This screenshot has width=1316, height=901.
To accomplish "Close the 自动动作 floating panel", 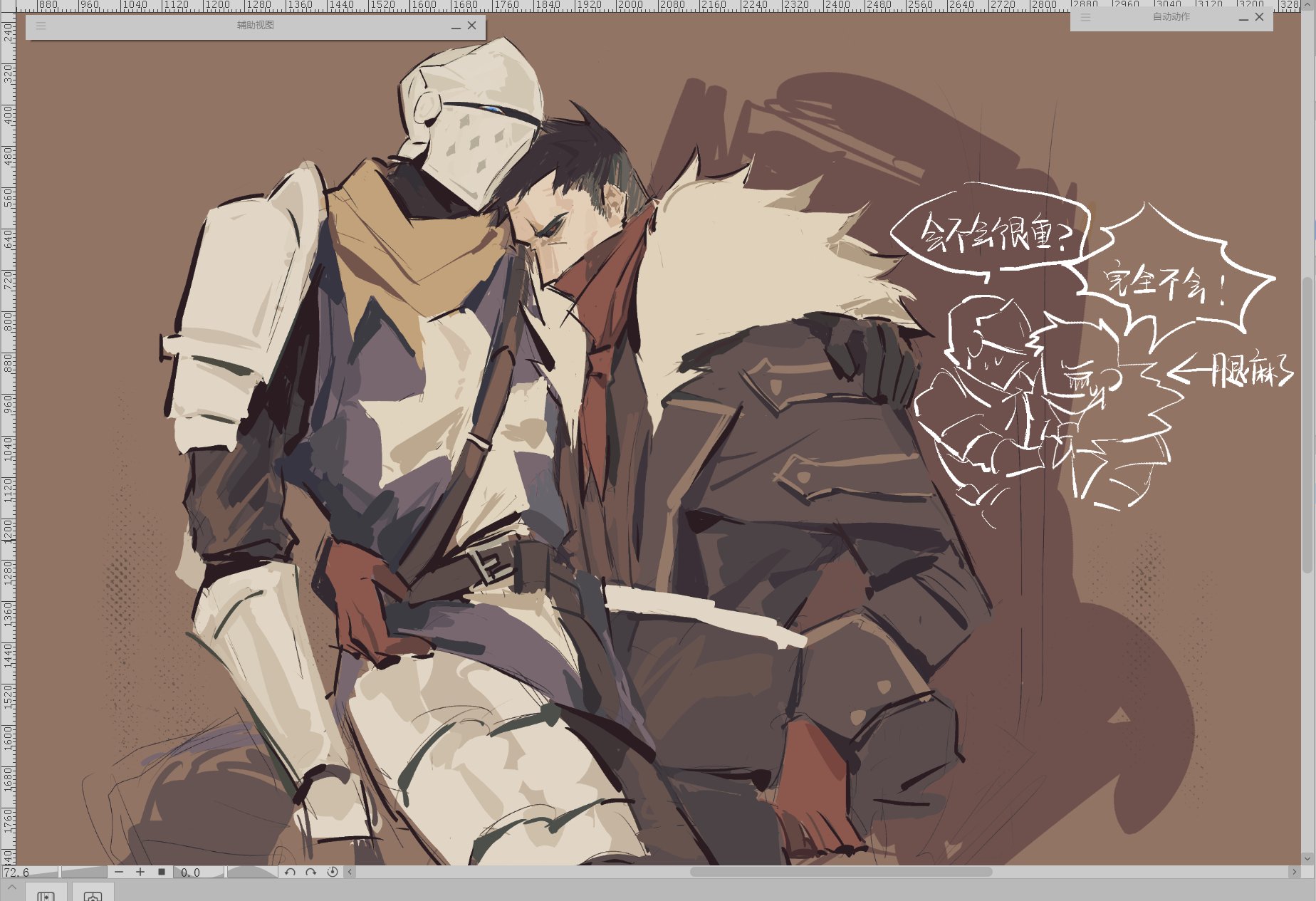I will [1259, 16].
